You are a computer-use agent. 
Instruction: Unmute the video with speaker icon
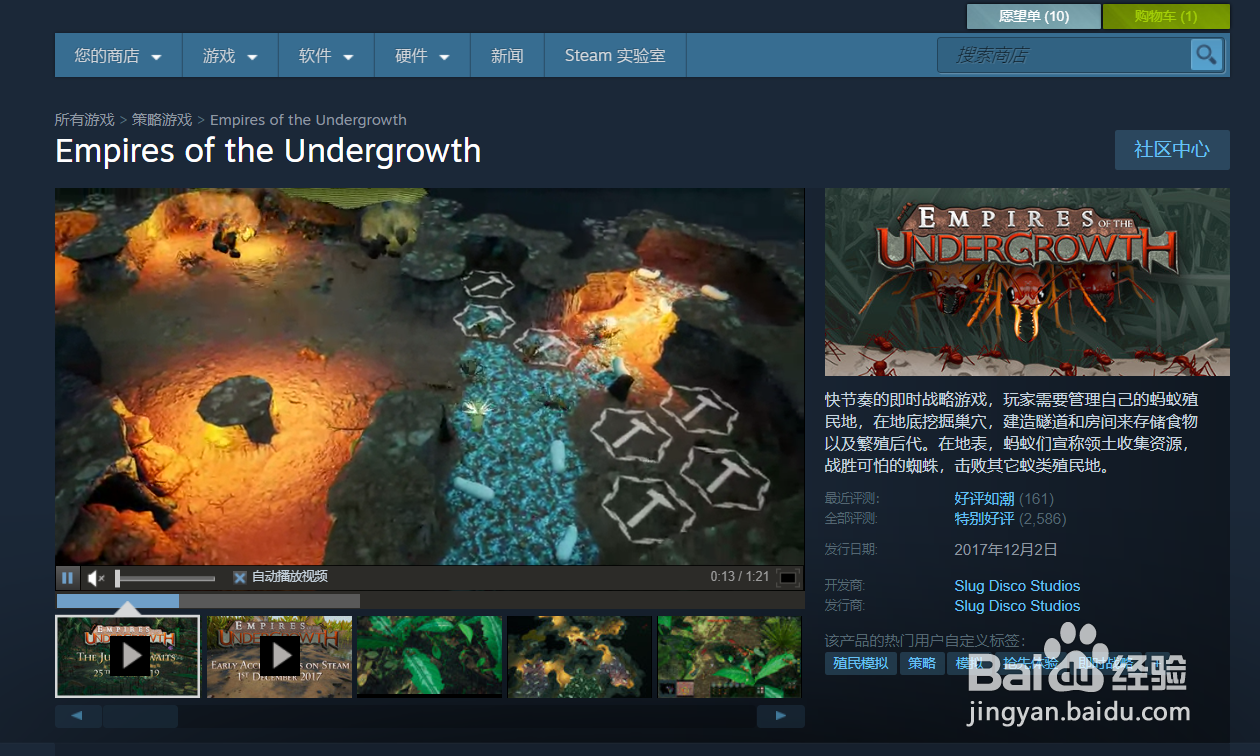pos(96,578)
